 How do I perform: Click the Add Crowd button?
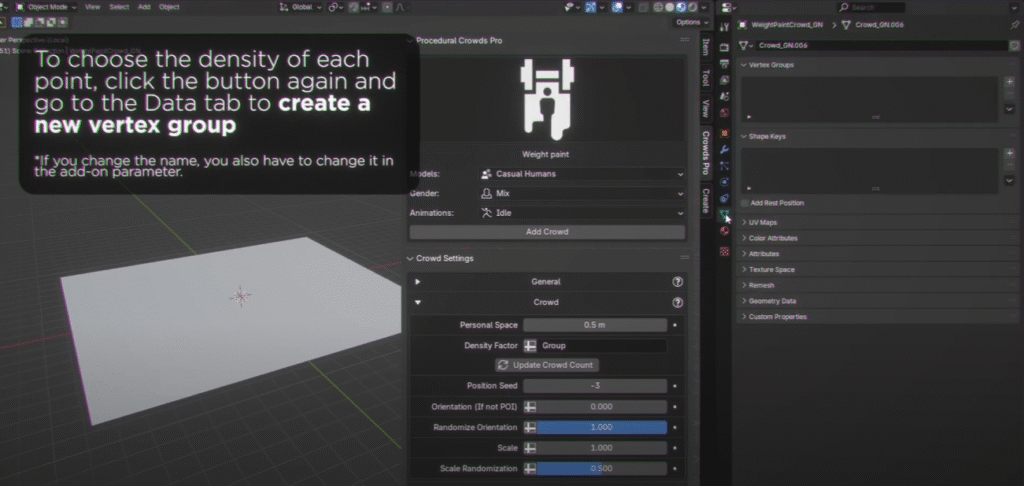pyautogui.click(x=547, y=232)
